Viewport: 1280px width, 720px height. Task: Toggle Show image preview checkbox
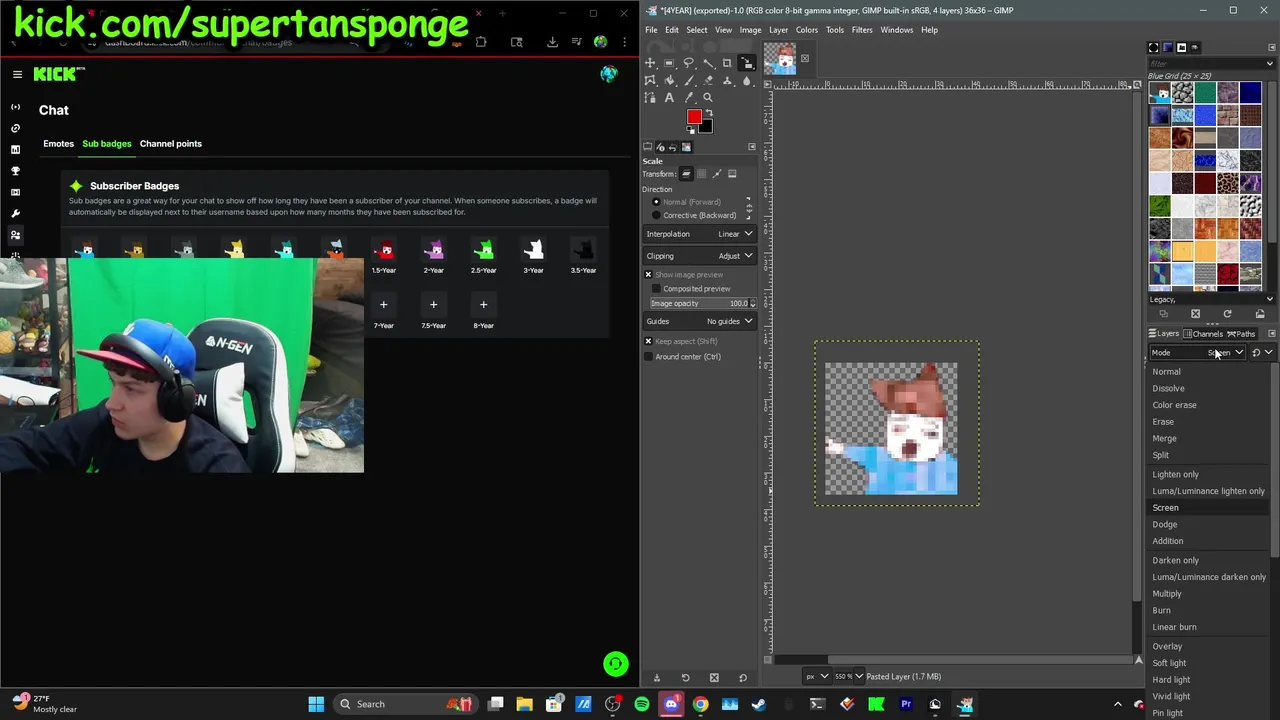click(648, 275)
